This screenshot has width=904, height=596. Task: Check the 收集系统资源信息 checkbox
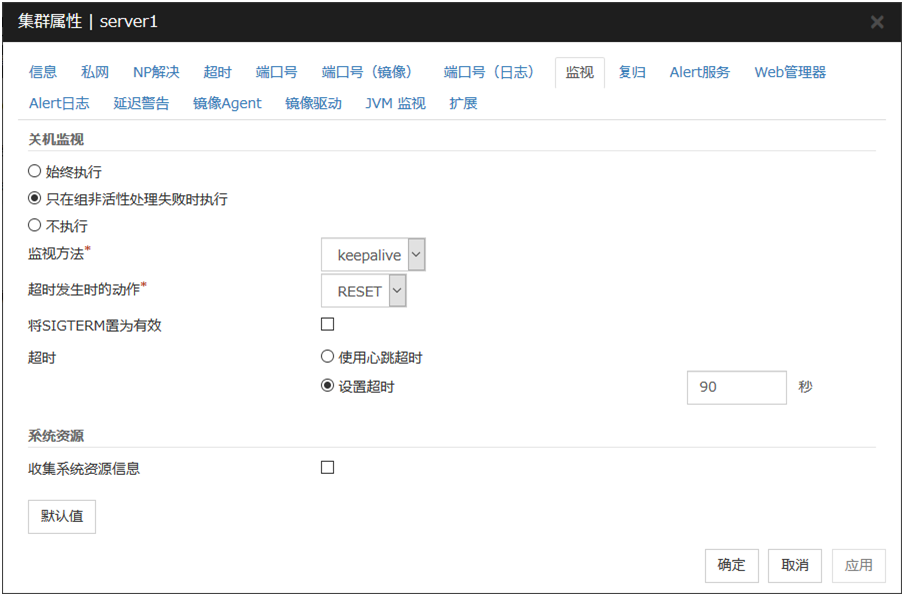(x=327, y=467)
